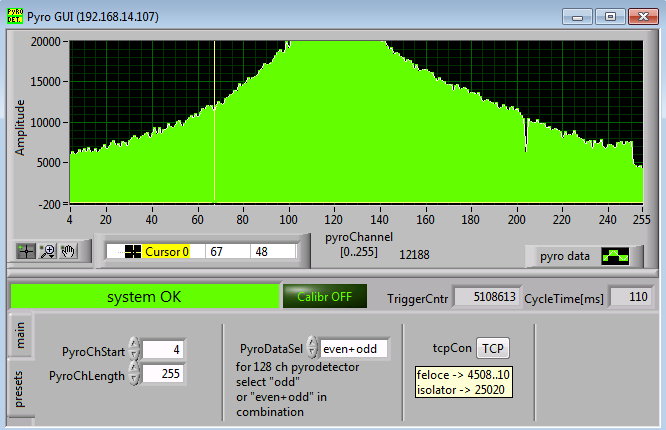The image size is (666, 430).
Task: Toggle the Calibr OFF button
Action: coord(325,296)
